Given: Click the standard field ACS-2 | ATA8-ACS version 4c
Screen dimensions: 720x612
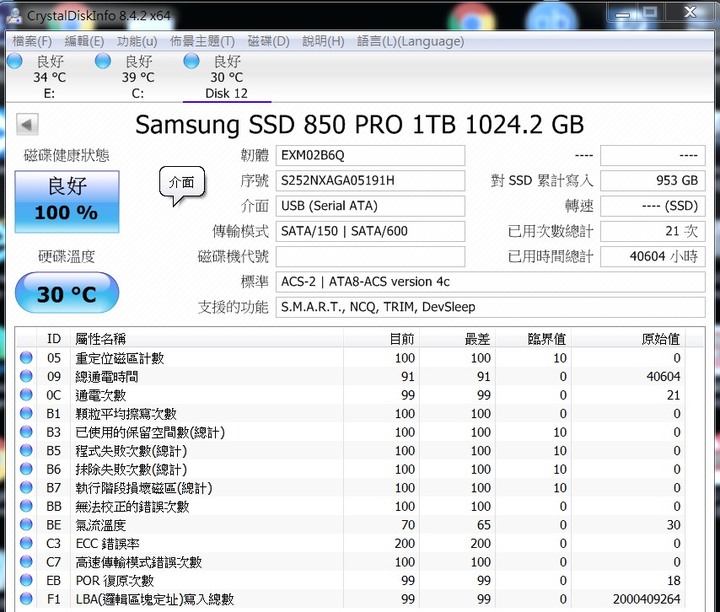Looking at the screenshot, I should coord(490,282).
